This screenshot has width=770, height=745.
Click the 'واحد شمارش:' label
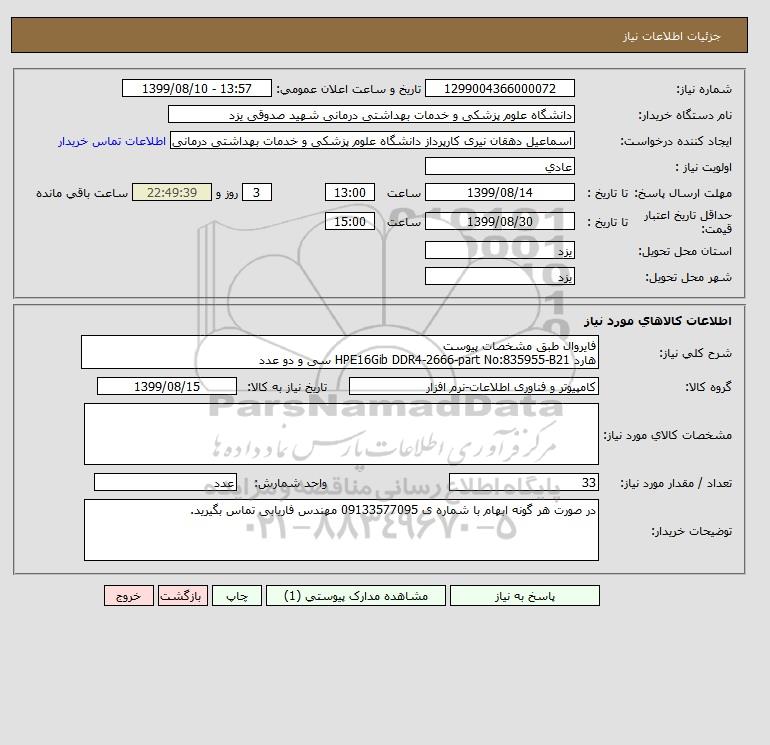coord(289,483)
